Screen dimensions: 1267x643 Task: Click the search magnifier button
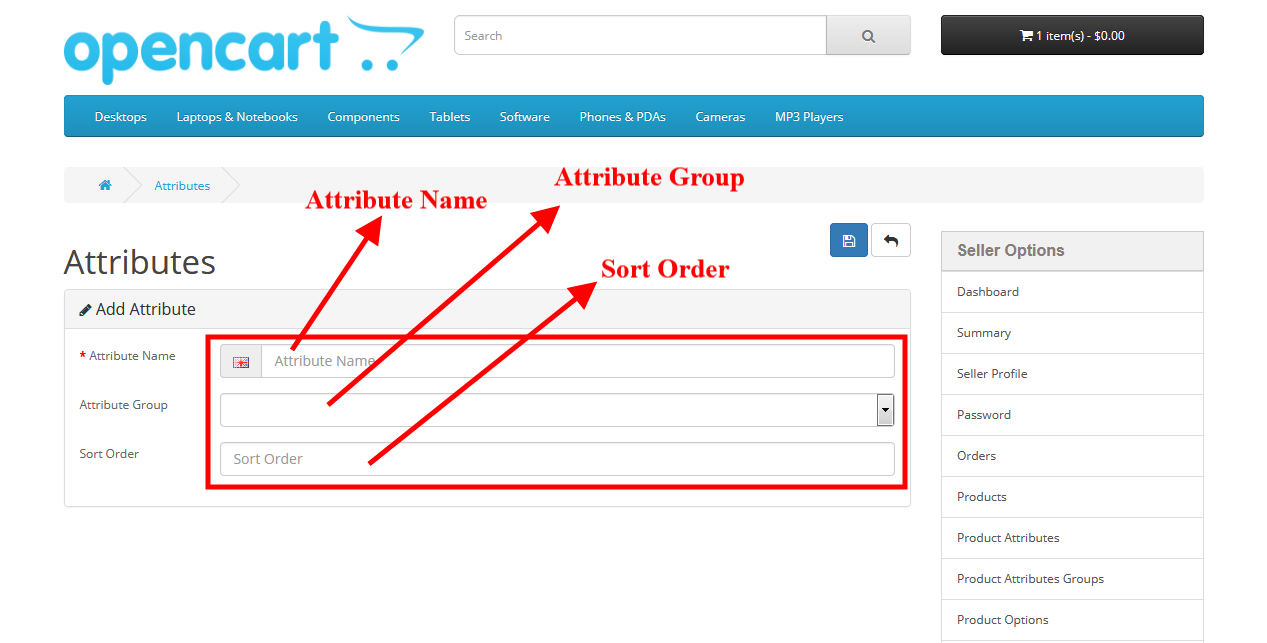click(868, 36)
